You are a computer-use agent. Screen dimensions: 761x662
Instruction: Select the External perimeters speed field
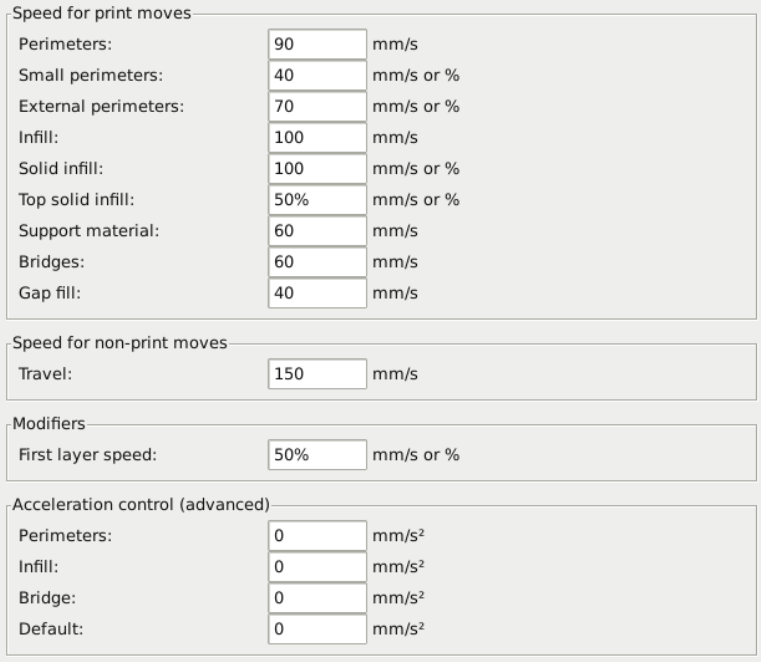click(x=318, y=107)
